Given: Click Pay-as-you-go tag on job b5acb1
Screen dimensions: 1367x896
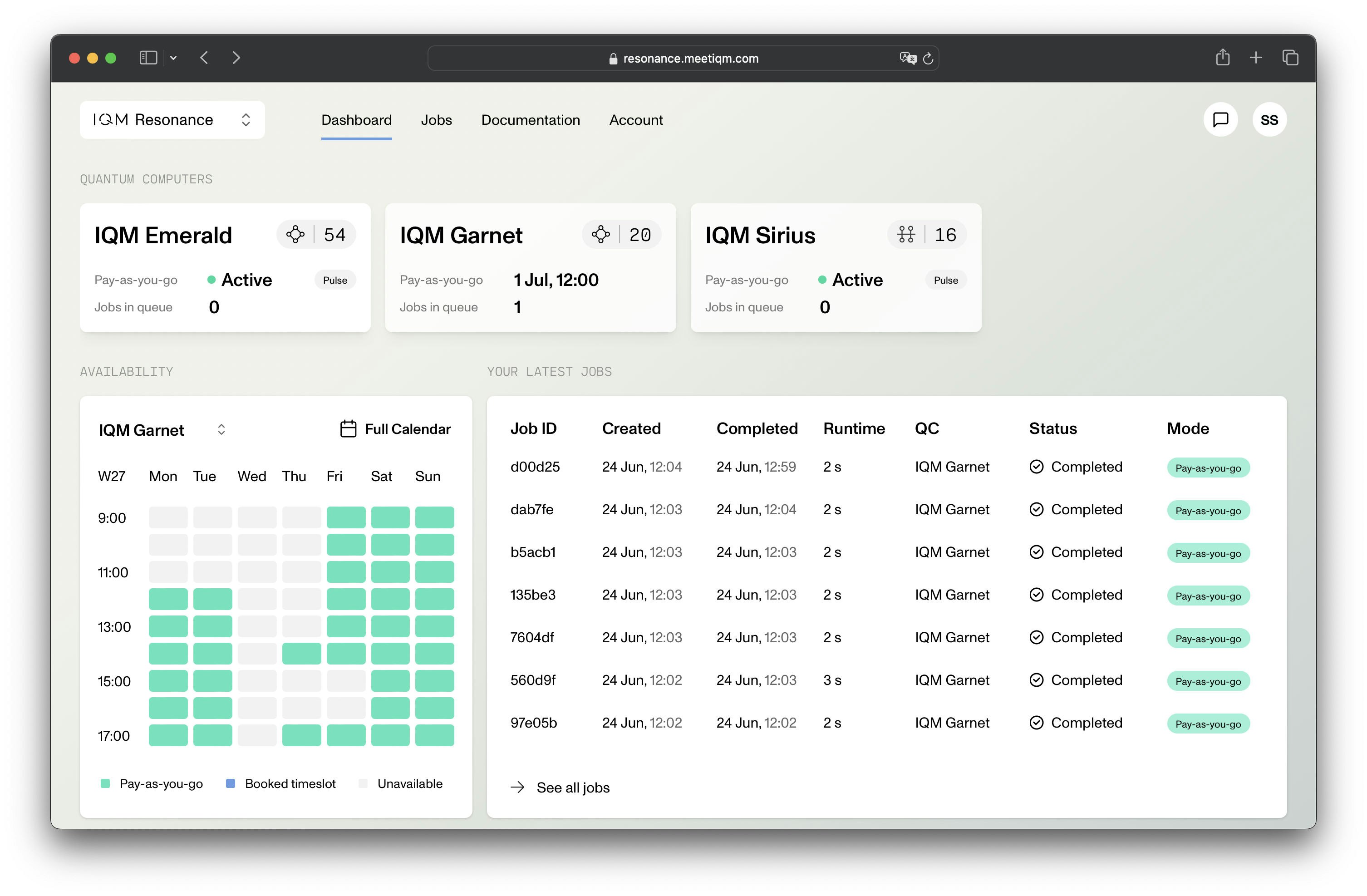Looking at the screenshot, I should point(1209,553).
